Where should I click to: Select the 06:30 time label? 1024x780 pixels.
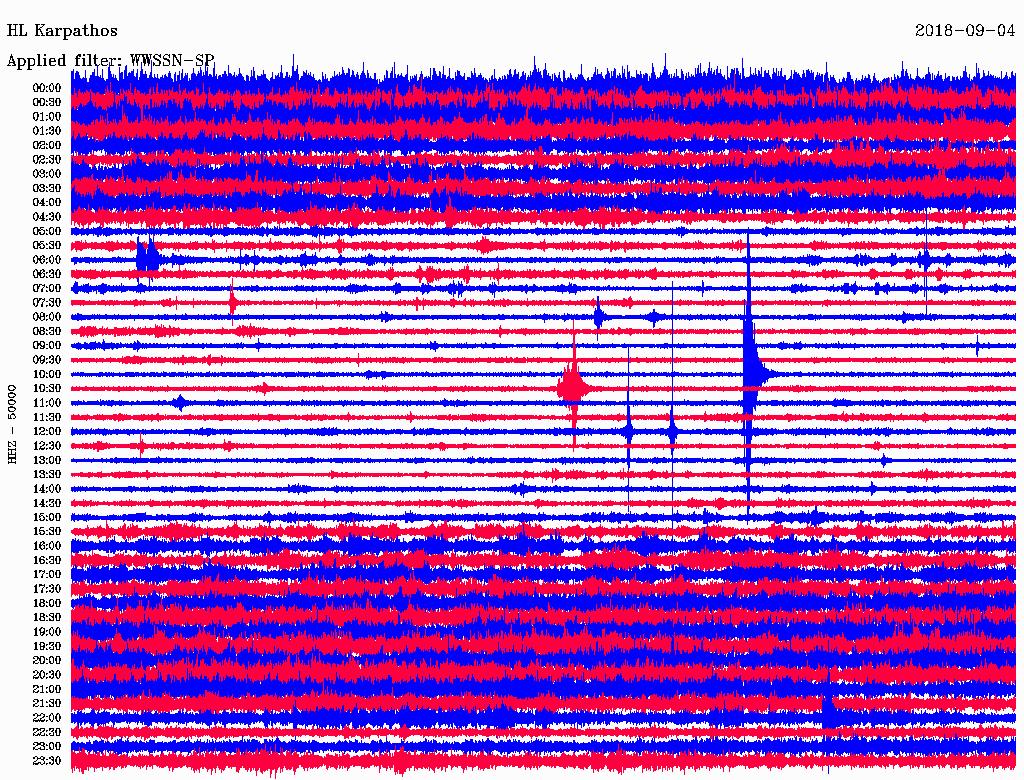47,274
